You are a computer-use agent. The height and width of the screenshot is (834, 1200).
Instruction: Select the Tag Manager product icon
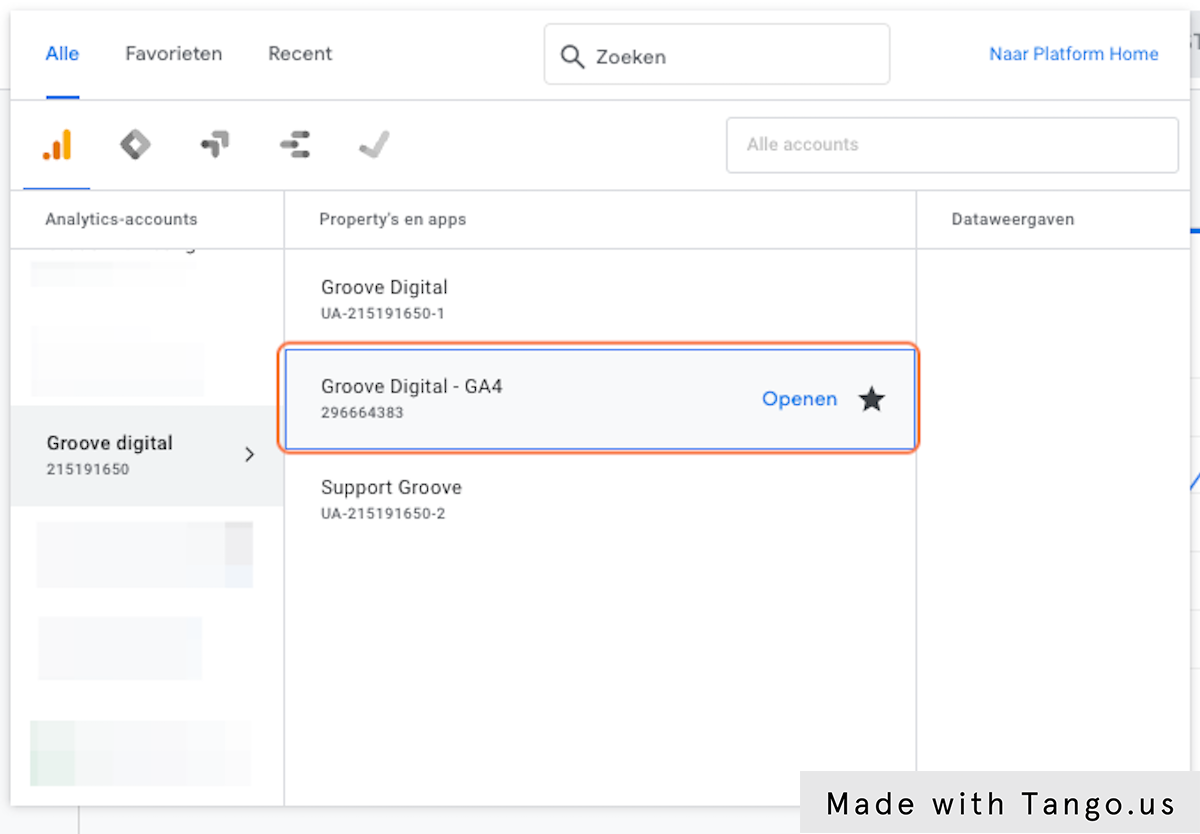135,145
